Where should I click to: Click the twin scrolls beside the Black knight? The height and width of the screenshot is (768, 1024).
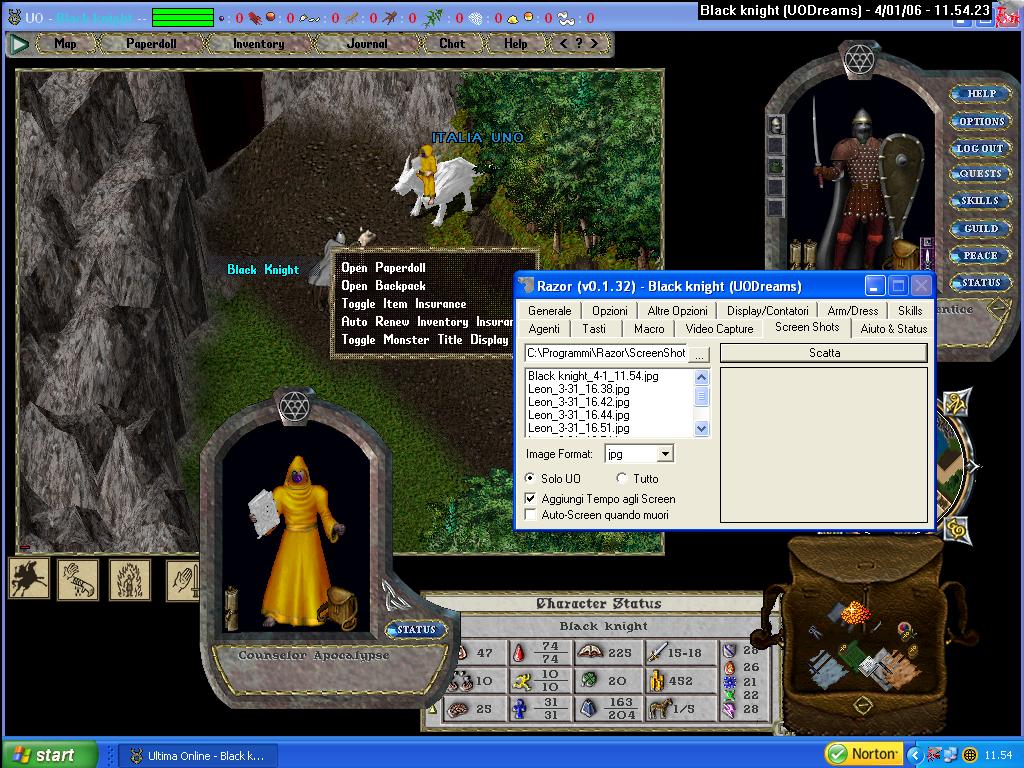tap(802, 254)
